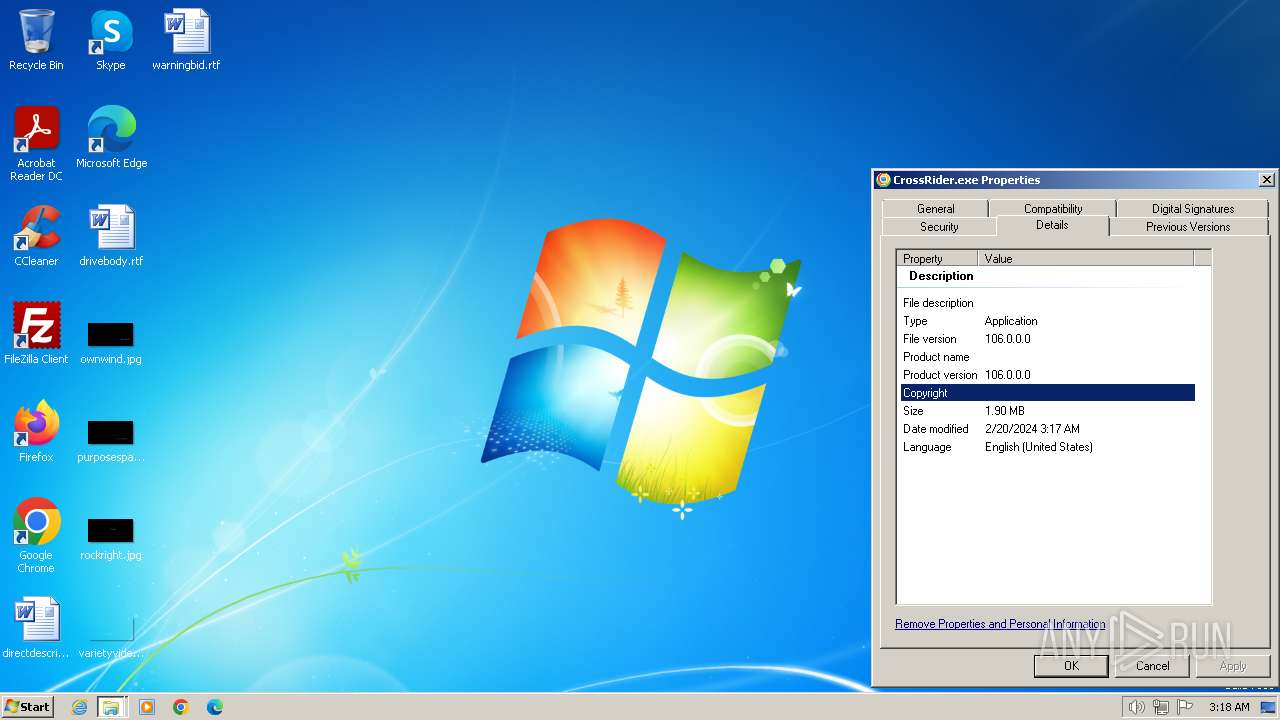Image resolution: width=1280 pixels, height=720 pixels.
Task: Select the drivebody.rtf file icon
Action: [111, 236]
